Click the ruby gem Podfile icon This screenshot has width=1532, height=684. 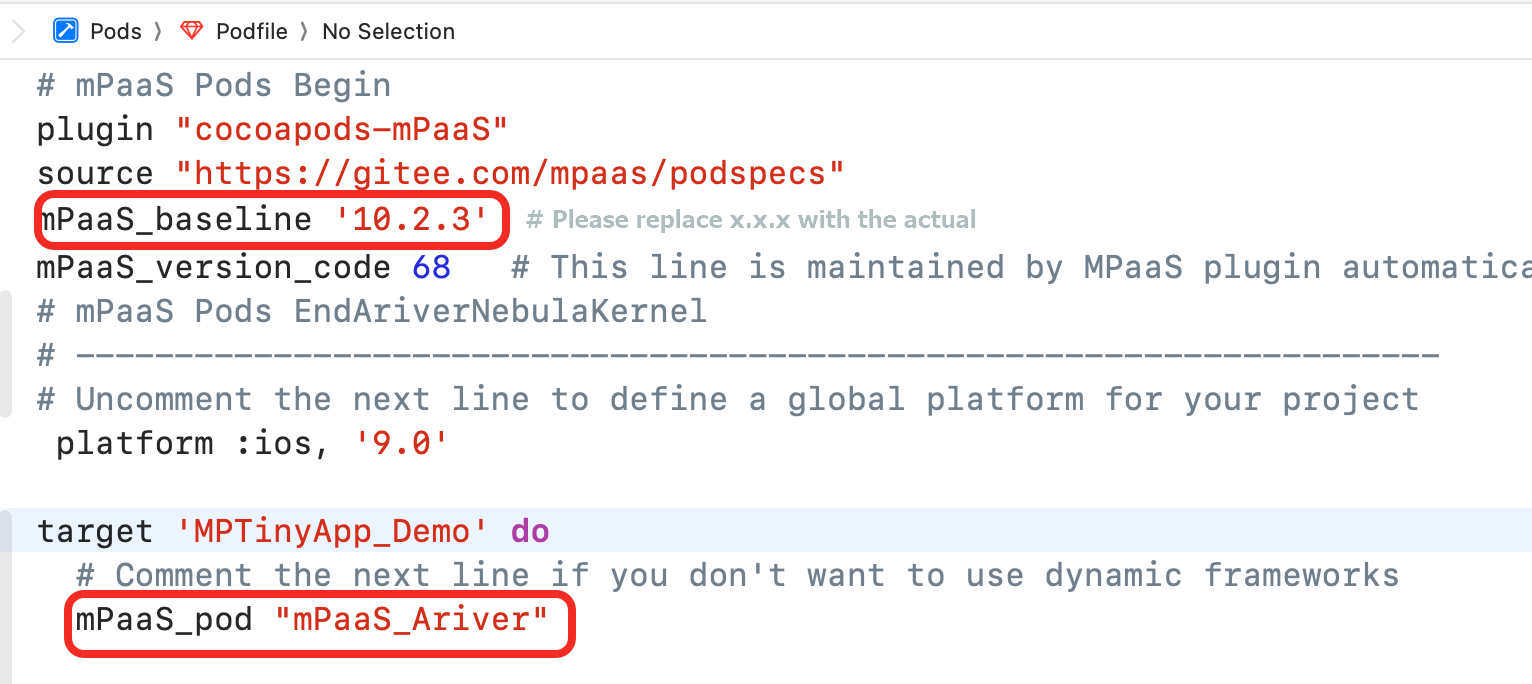coord(192,31)
